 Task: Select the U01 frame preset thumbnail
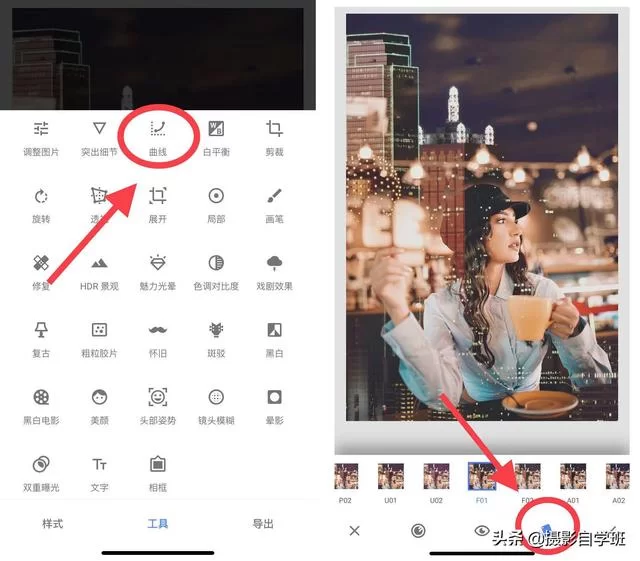(391, 476)
